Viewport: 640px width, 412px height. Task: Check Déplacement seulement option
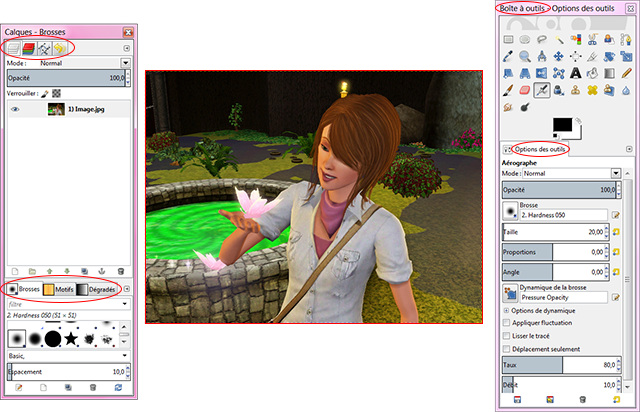click(x=507, y=349)
